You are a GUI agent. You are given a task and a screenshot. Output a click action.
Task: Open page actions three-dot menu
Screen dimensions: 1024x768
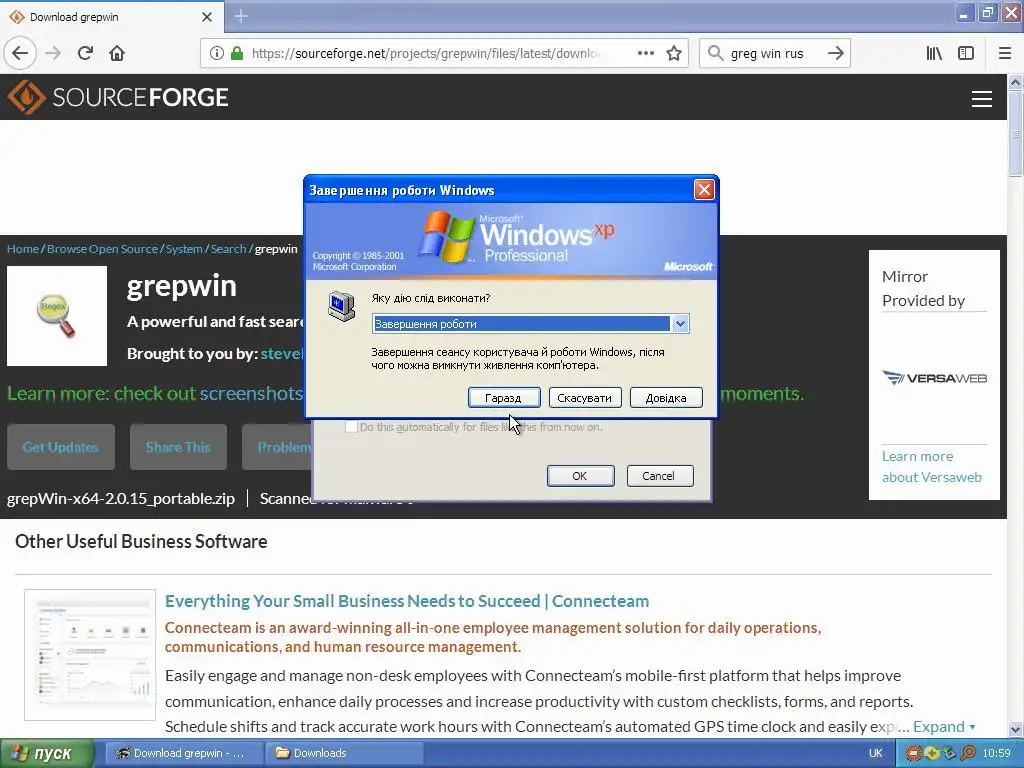(x=645, y=54)
